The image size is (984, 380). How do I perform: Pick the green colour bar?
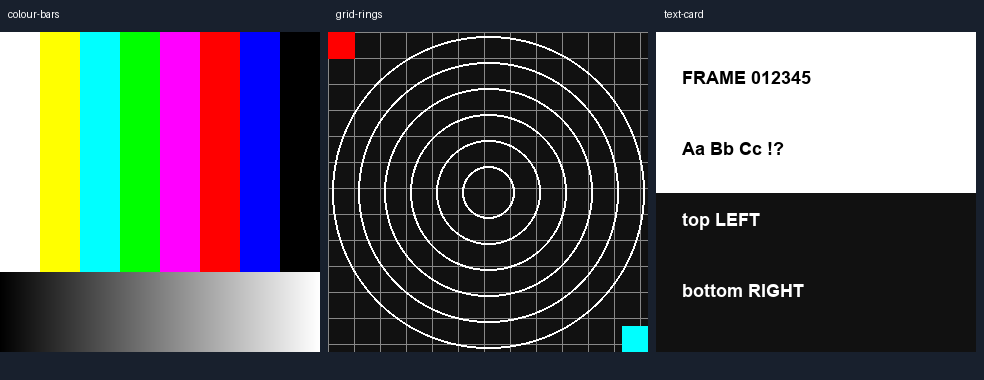[x=140, y=152]
